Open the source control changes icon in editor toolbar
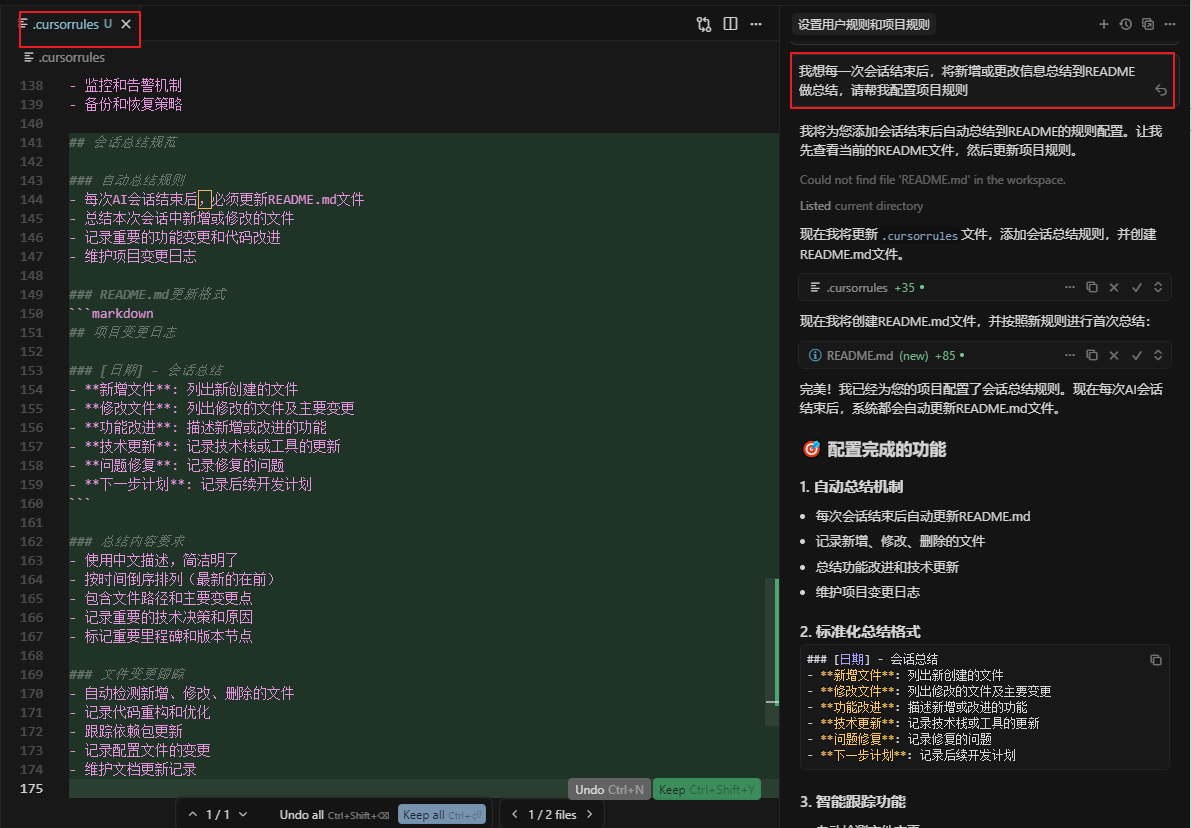 click(x=704, y=24)
